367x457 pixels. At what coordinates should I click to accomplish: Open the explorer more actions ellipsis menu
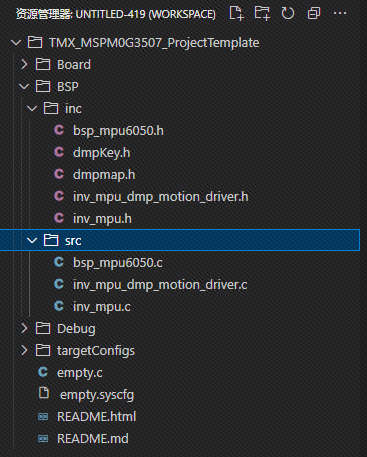(x=340, y=14)
